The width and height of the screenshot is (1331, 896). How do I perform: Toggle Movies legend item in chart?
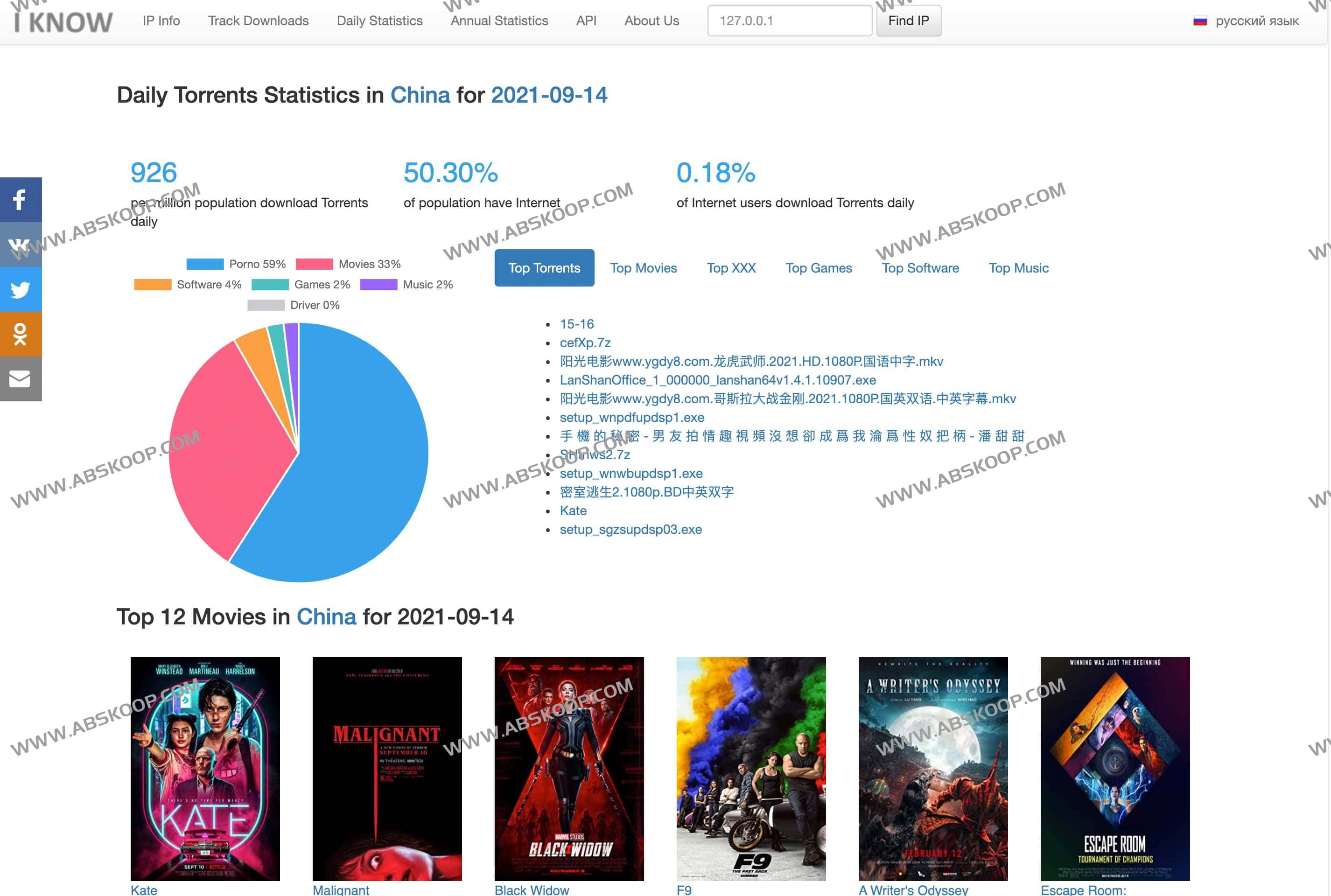[x=349, y=264]
